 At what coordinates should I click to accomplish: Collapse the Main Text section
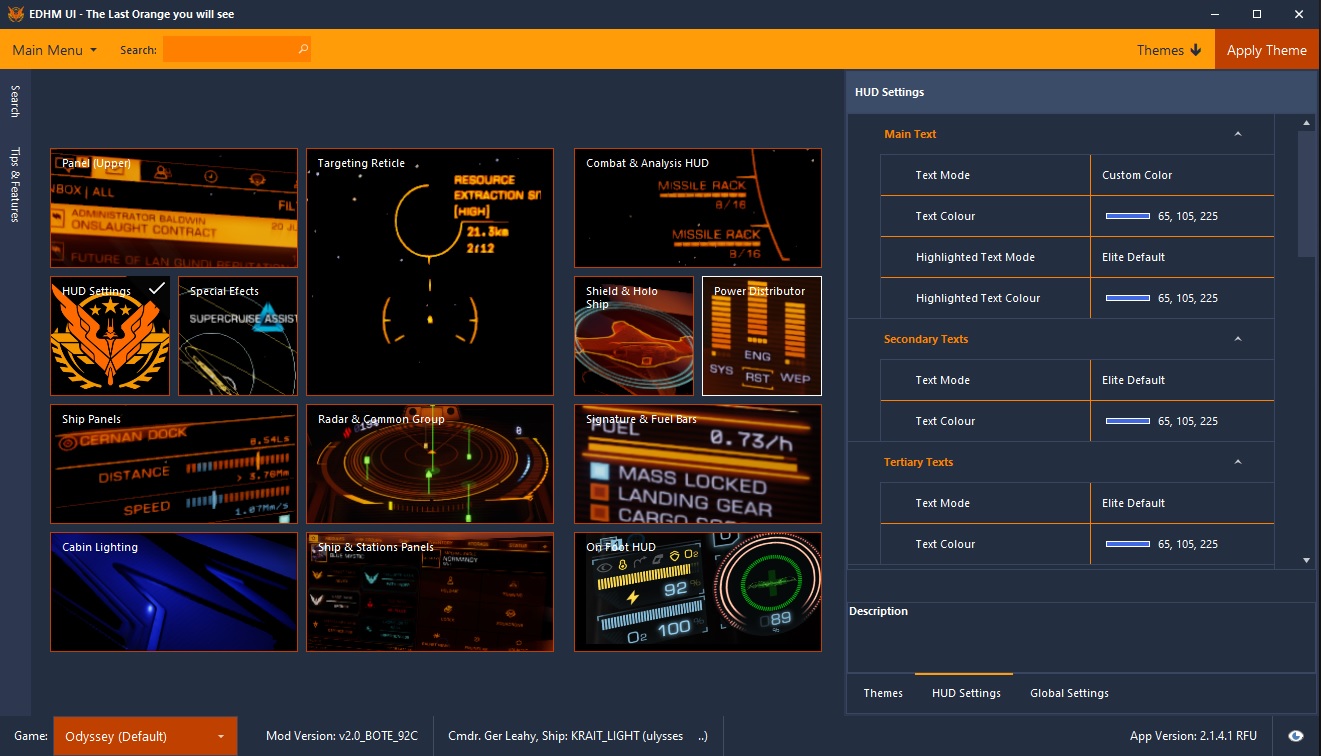[x=1238, y=134]
